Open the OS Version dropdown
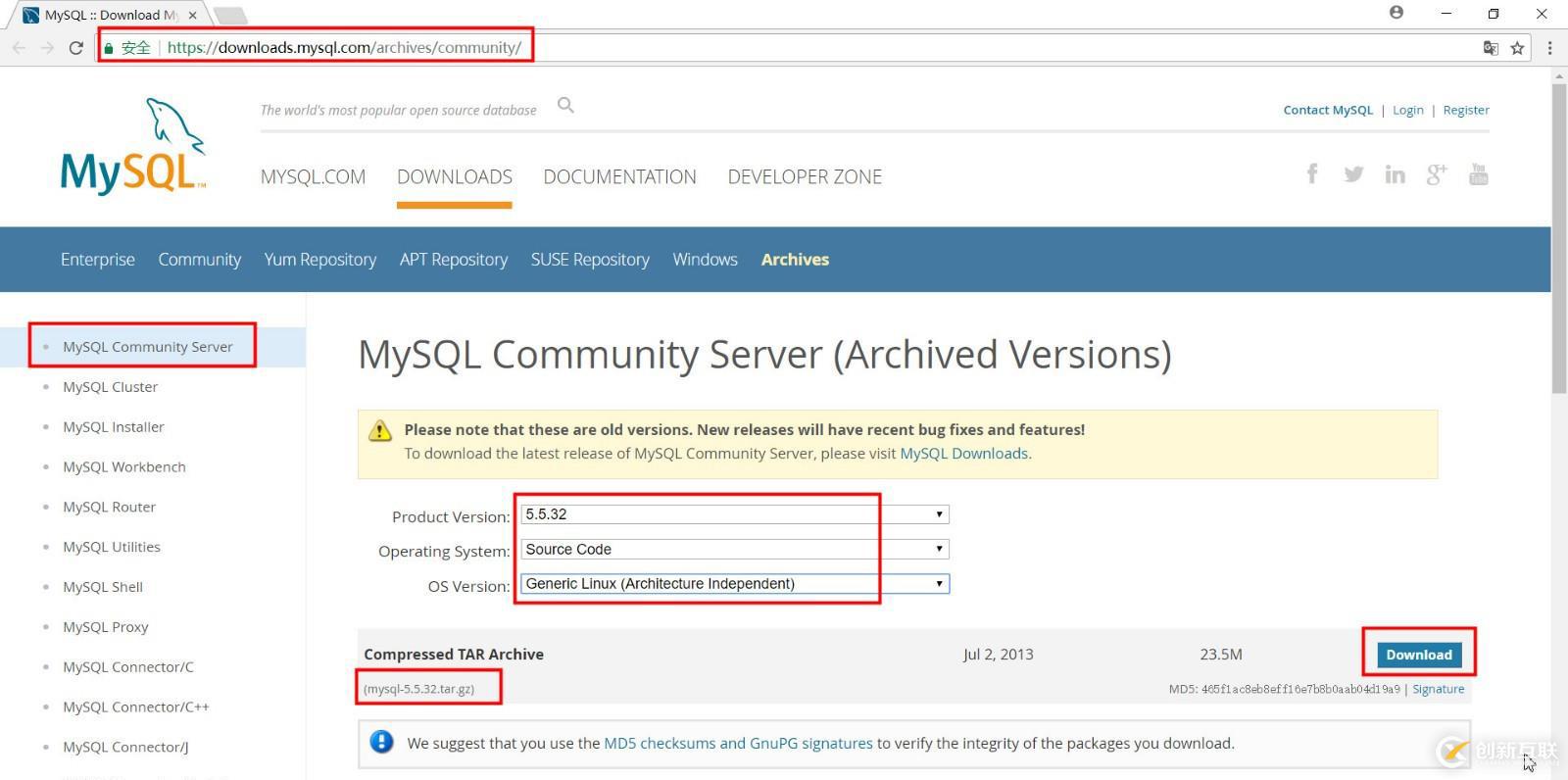Image resolution: width=1568 pixels, height=780 pixels. (x=734, y=584)
